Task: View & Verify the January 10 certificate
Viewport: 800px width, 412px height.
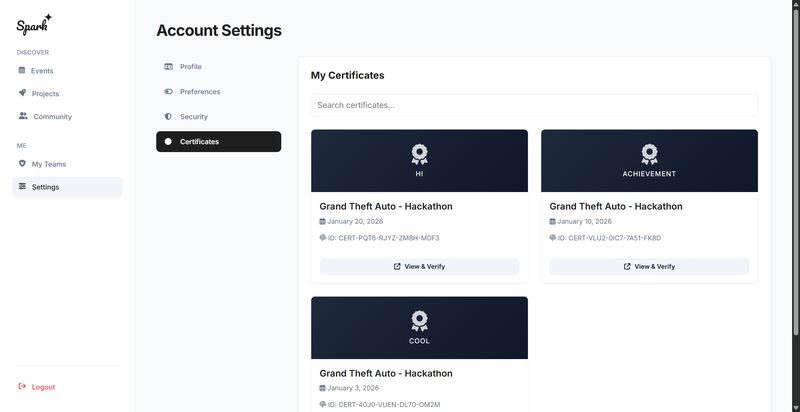Action: 649,267
